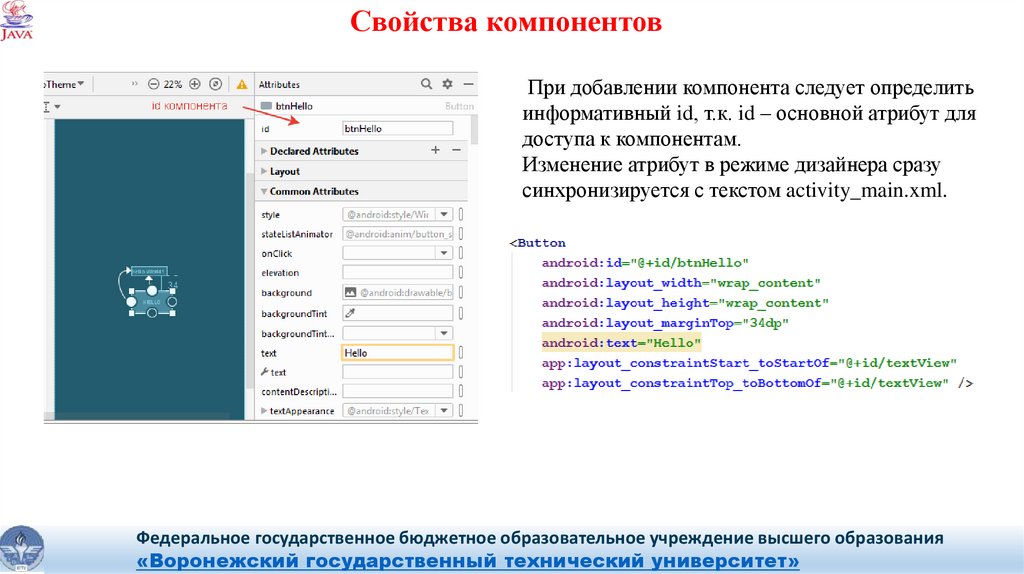Click the id field containing btnHello

point(397,128)
